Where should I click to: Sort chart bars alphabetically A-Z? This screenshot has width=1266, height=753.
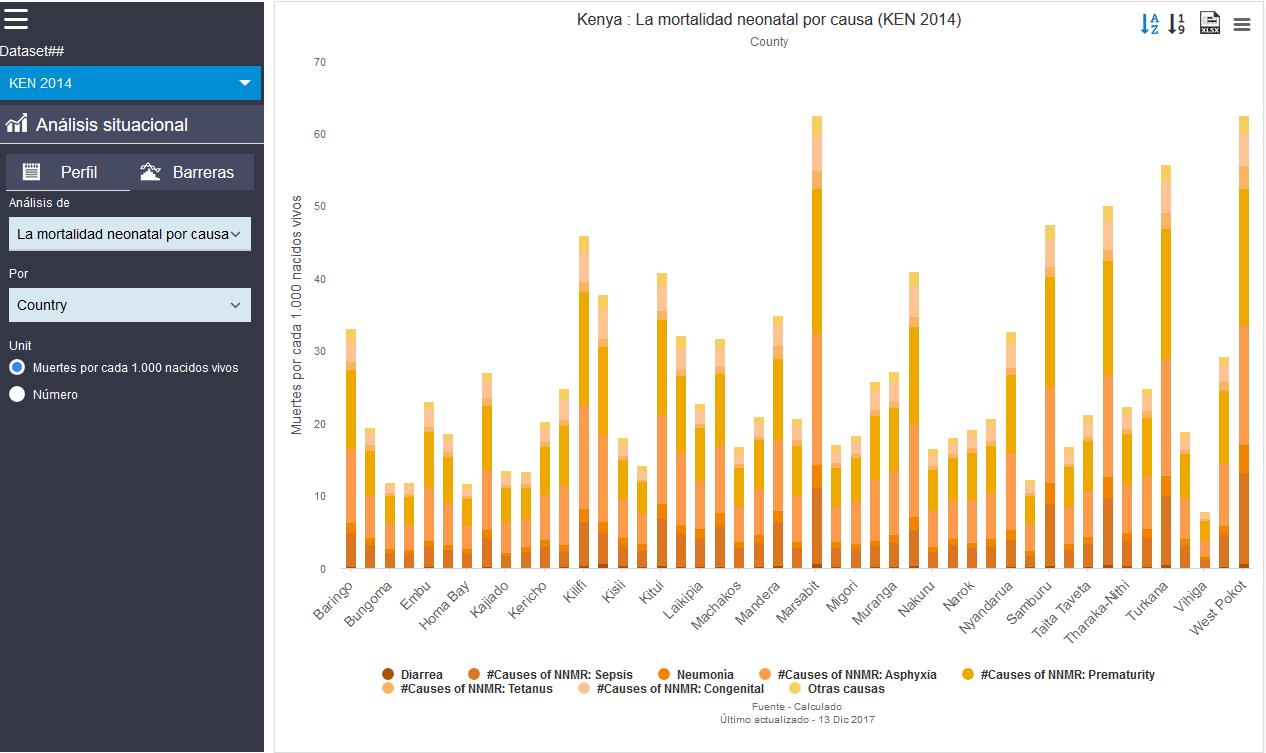tap(1150, 24)
